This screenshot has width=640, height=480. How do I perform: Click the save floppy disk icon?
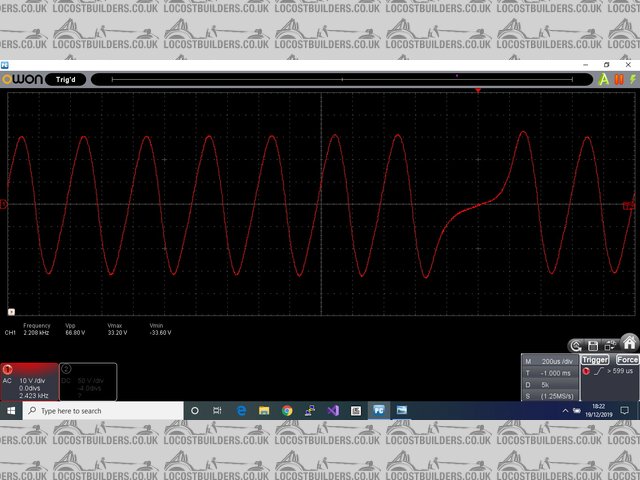(x=594, y=344)
